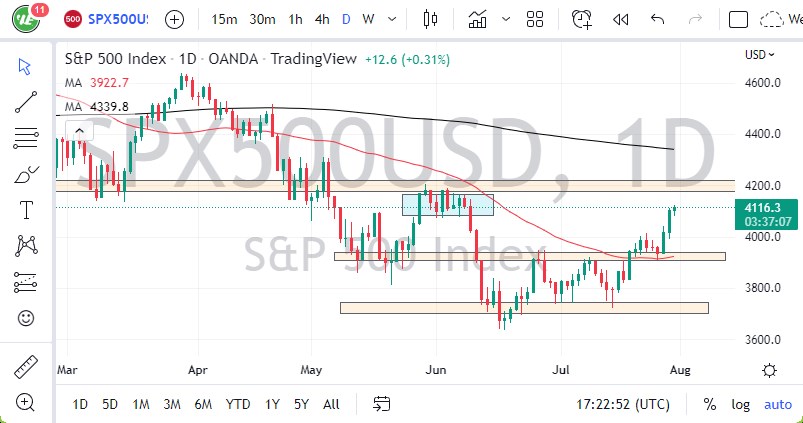Select the ruler measure tool
This screenshot has height=423, width=803.
[x=26, y=365]
